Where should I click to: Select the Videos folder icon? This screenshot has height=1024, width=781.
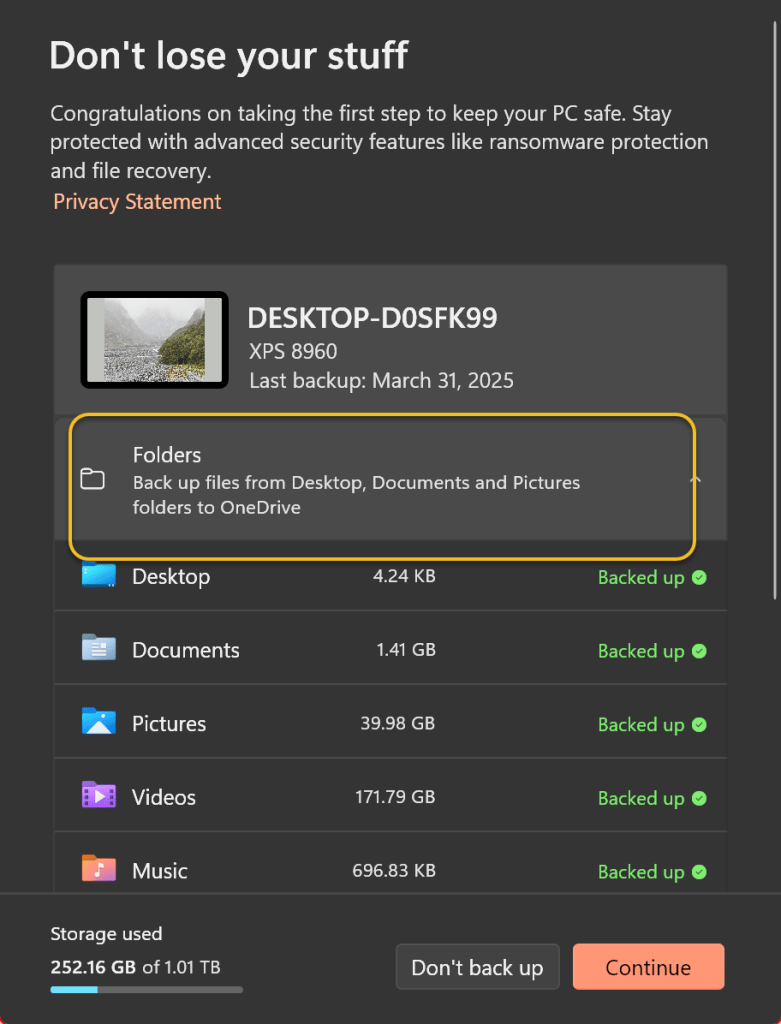pyautogui.click(x=98, y=796)
